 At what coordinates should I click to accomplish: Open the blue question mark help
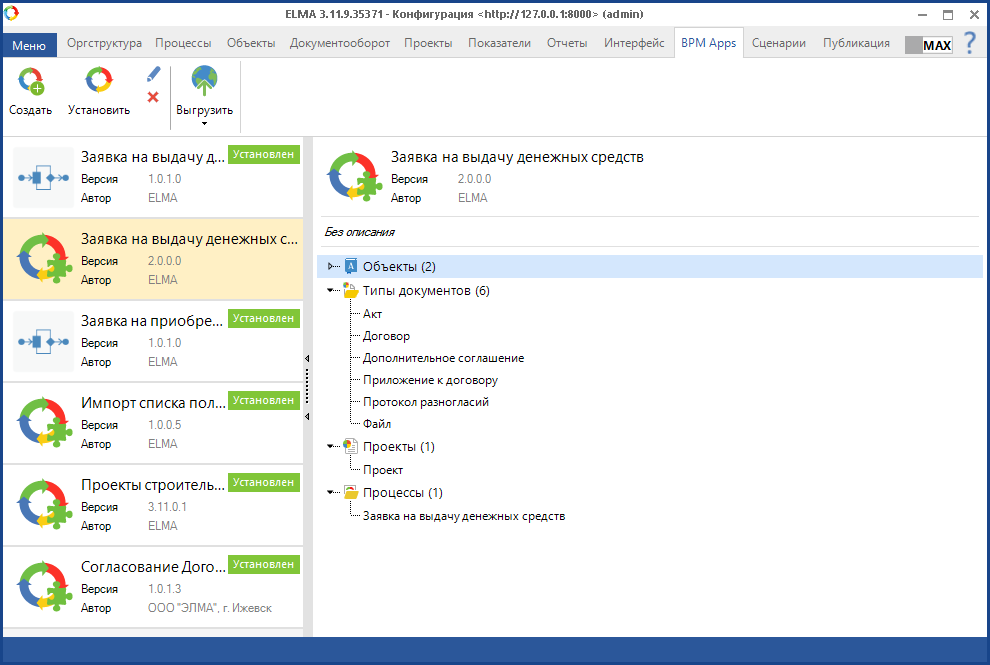pos(970,44)
